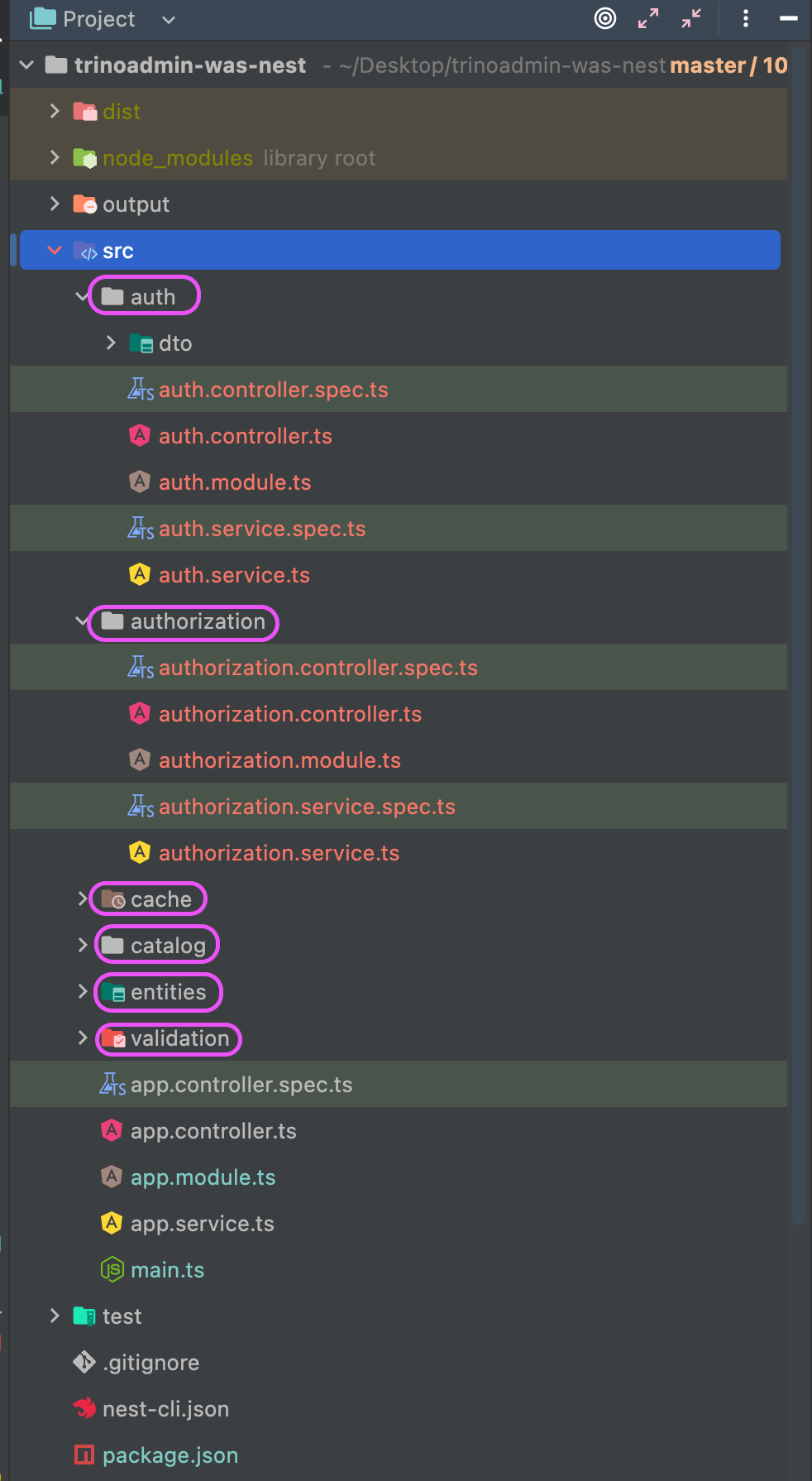The height and width of the screenshot is (1481, 812).
Task: Hide the Project tool window via minus icon
Action: [789, 18]
